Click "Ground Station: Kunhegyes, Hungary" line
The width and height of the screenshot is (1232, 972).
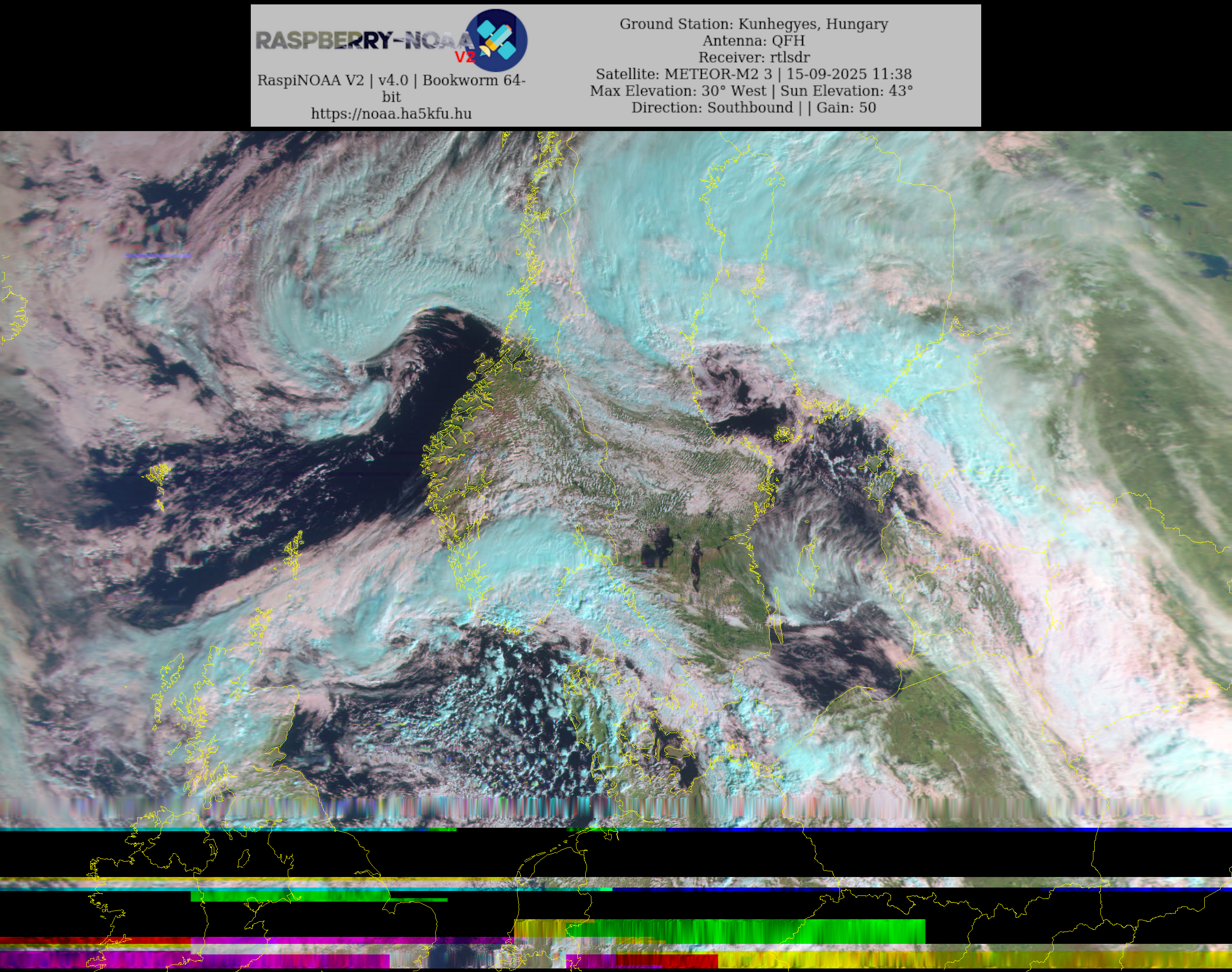[x=753, y=24]
